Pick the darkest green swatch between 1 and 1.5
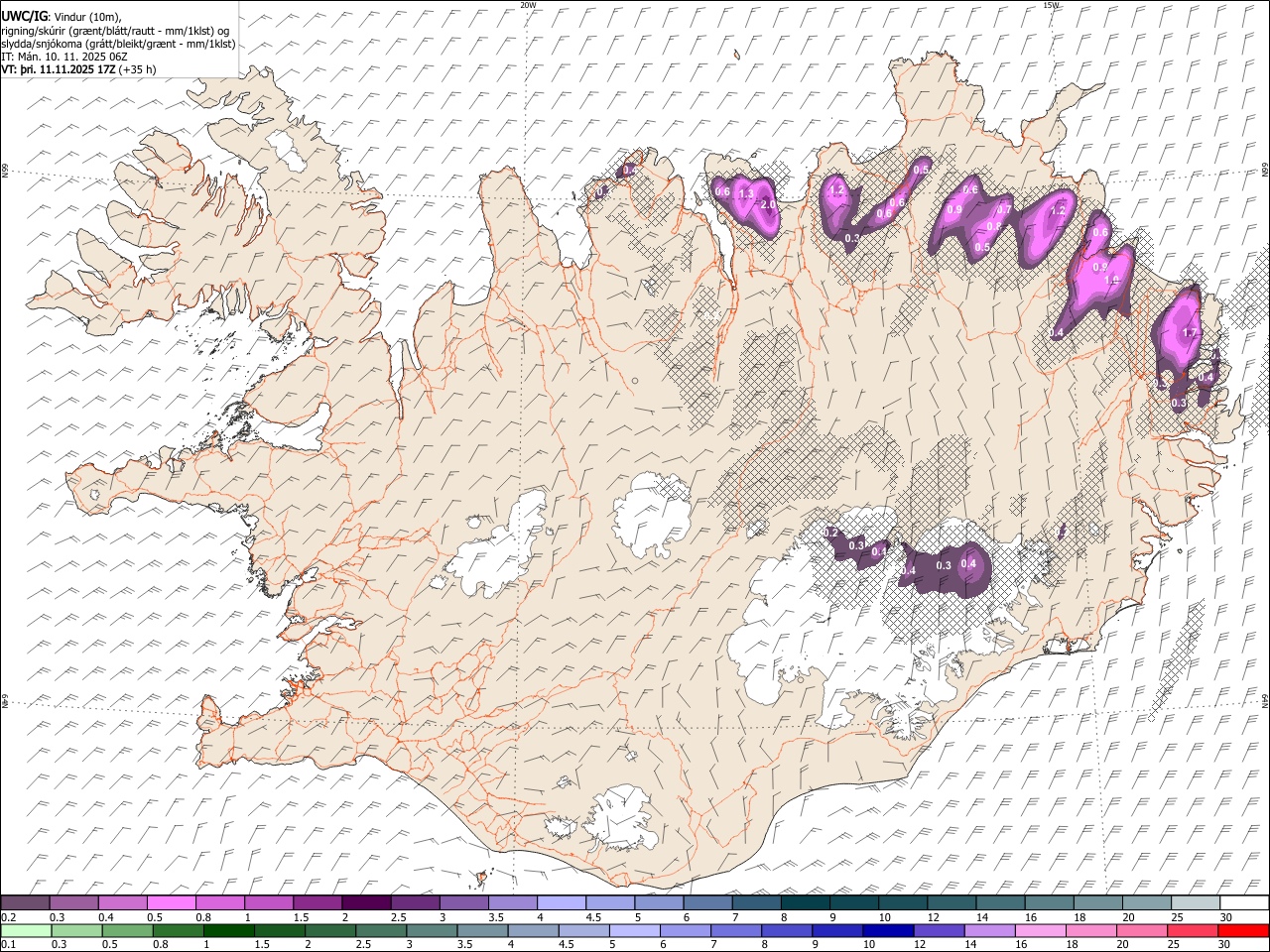This screenshot has height=952, width=1270. tap(228, 931)
